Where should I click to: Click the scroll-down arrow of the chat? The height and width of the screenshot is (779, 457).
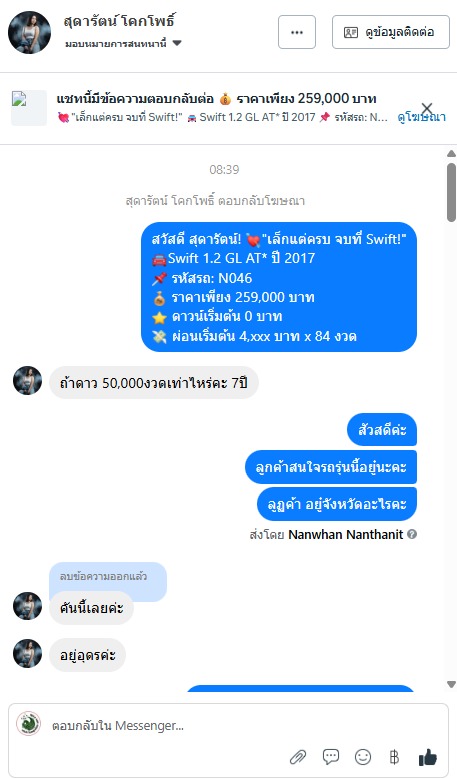tap(451, 685)
